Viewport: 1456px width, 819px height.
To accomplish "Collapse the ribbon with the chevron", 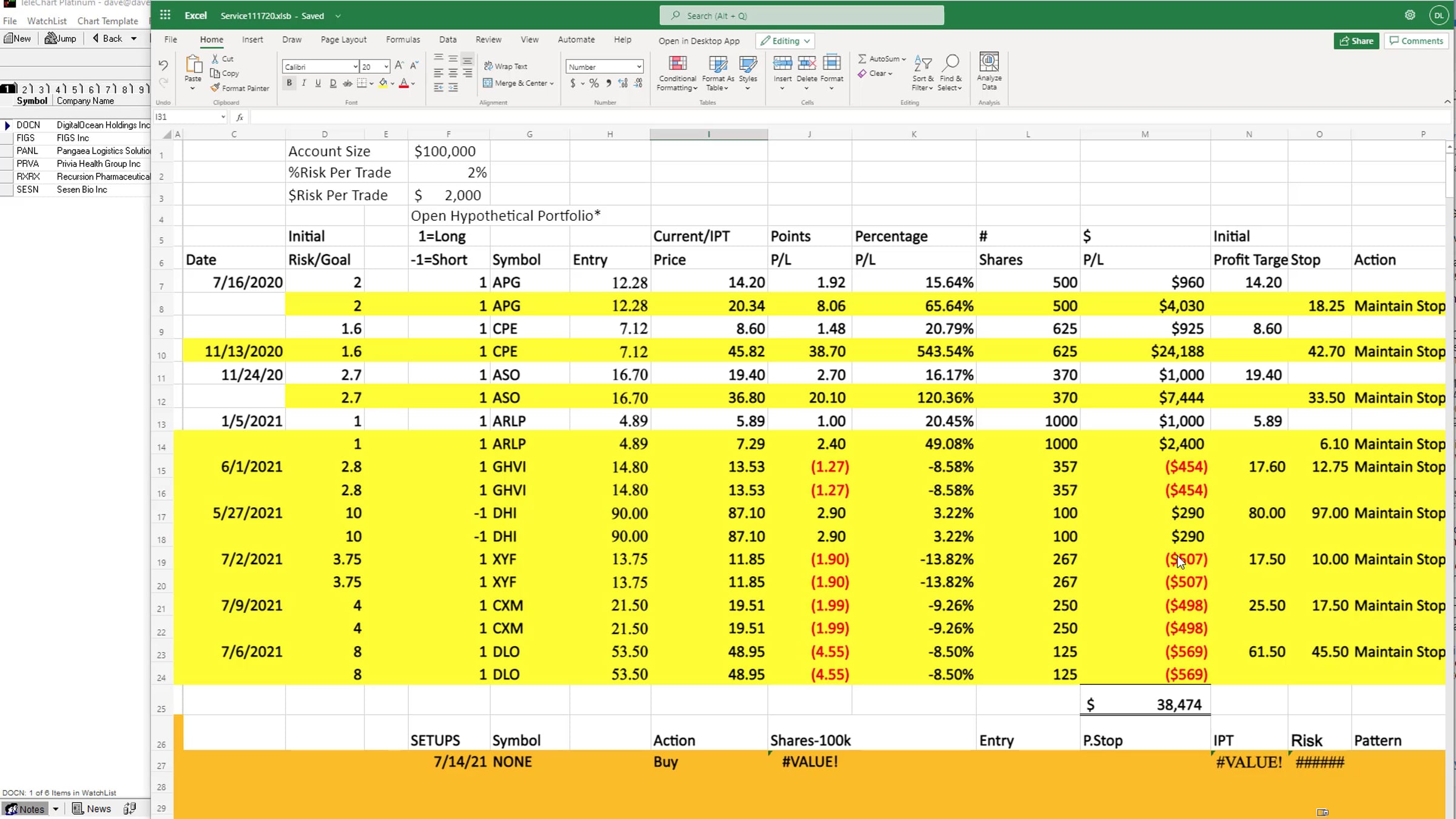I will (x=1448, y=101).
